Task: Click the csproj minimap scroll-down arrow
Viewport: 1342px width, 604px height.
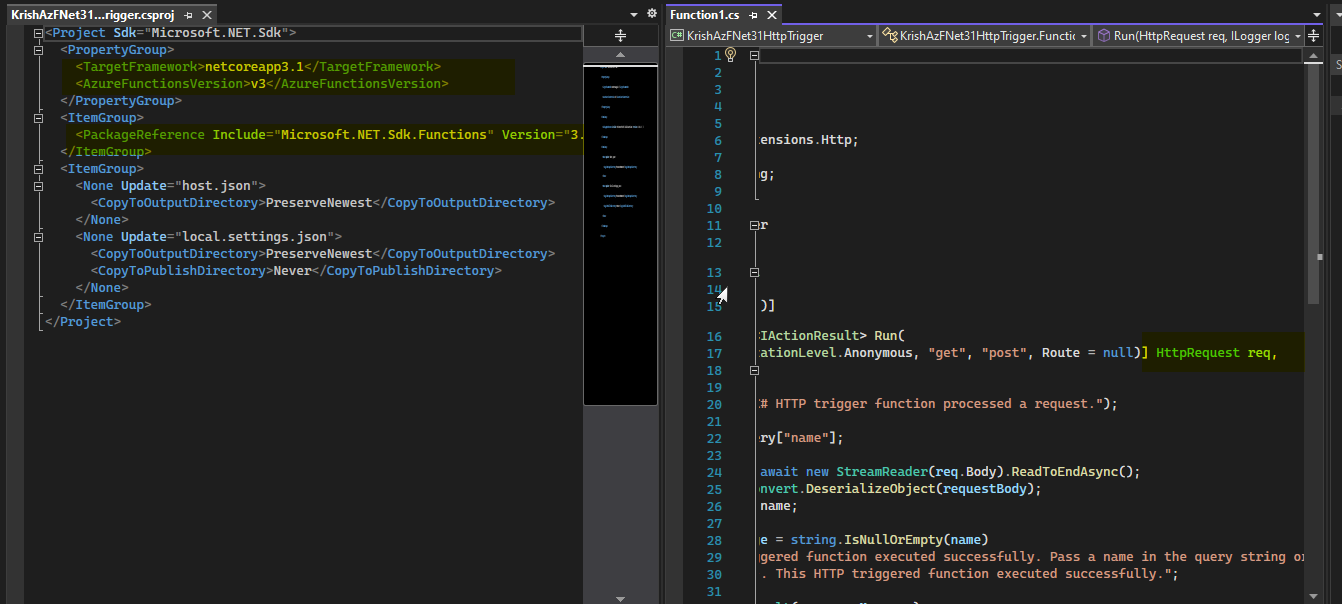Action: point(620,598)
